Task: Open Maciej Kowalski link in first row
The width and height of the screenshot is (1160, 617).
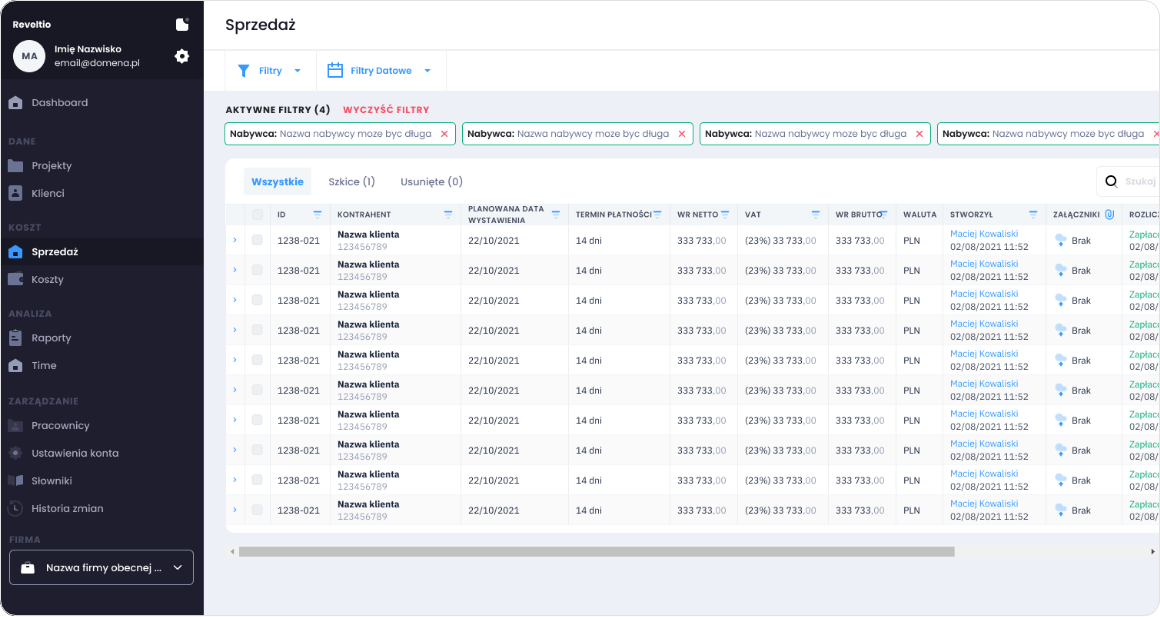Action: pos(984,234)
